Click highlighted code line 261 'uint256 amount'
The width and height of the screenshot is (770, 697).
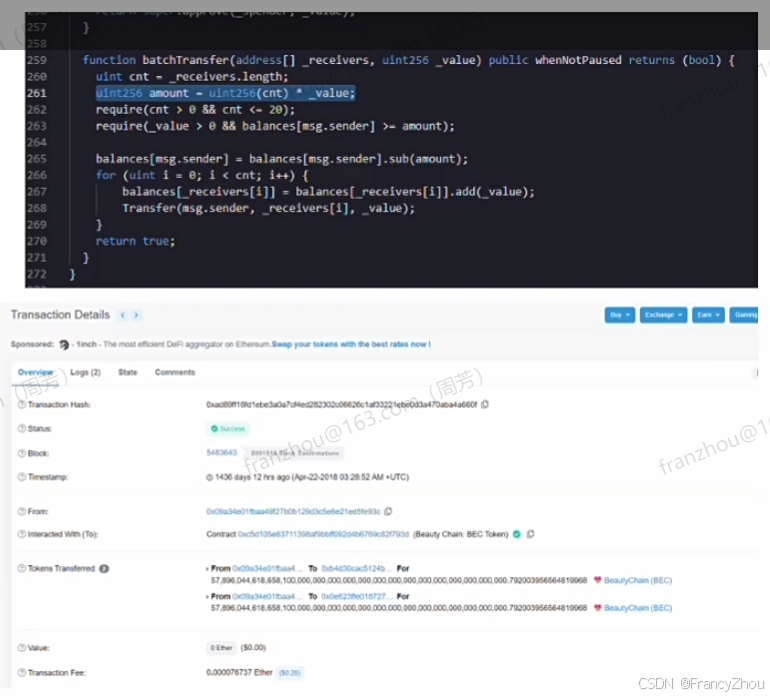tap(225, 93)
